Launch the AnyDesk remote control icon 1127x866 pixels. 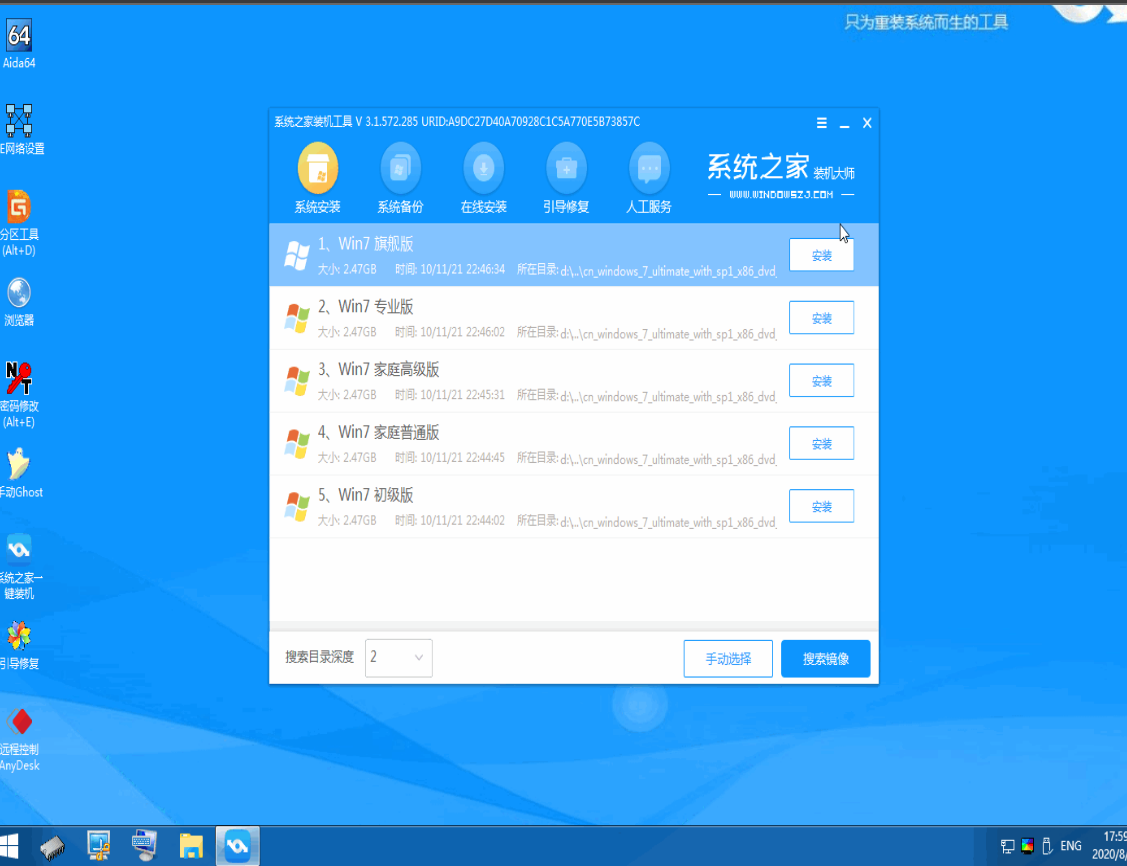coord(18,722)
